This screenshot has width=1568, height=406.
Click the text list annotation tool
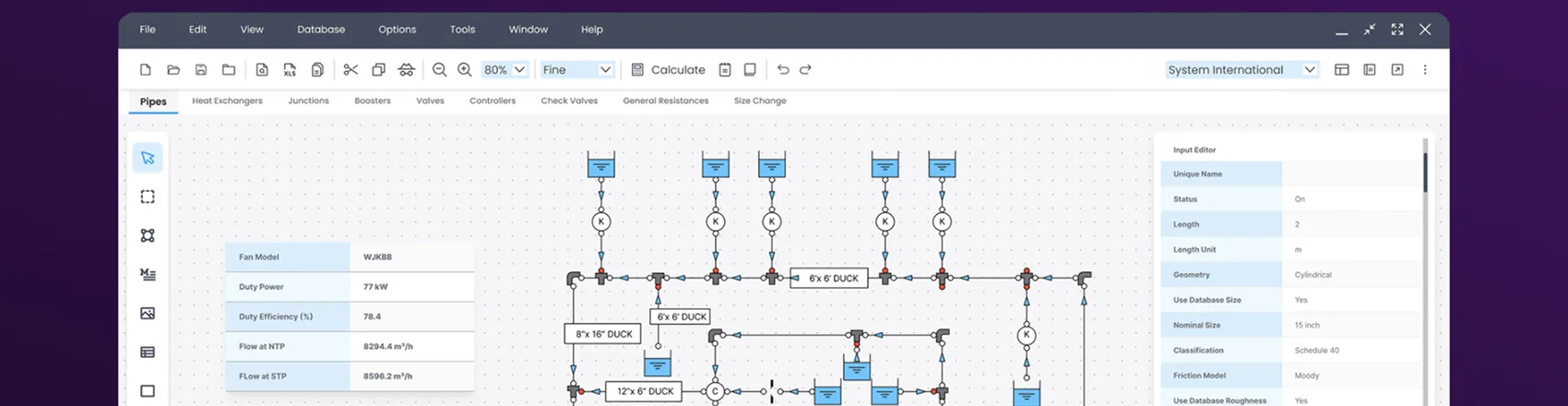click(x=148, y=274)
